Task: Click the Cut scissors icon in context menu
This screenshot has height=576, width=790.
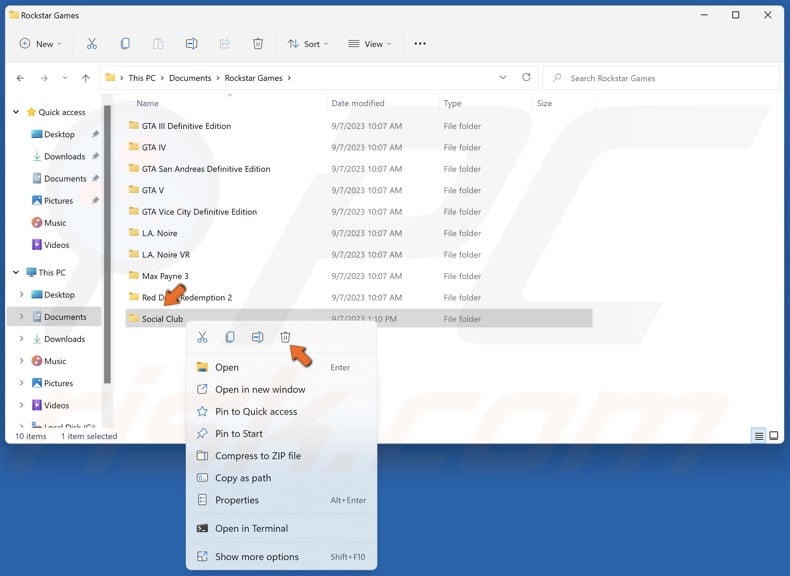Action: coord(203,337)
